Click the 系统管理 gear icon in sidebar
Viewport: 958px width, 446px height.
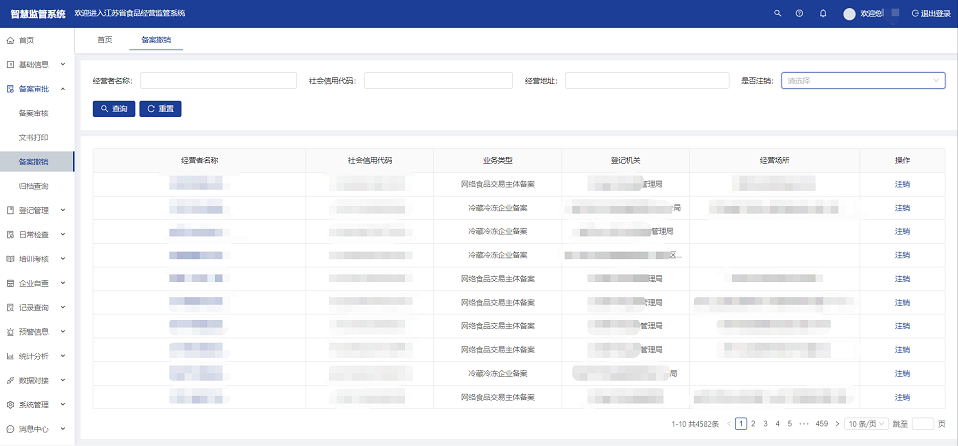click(10, 405)
